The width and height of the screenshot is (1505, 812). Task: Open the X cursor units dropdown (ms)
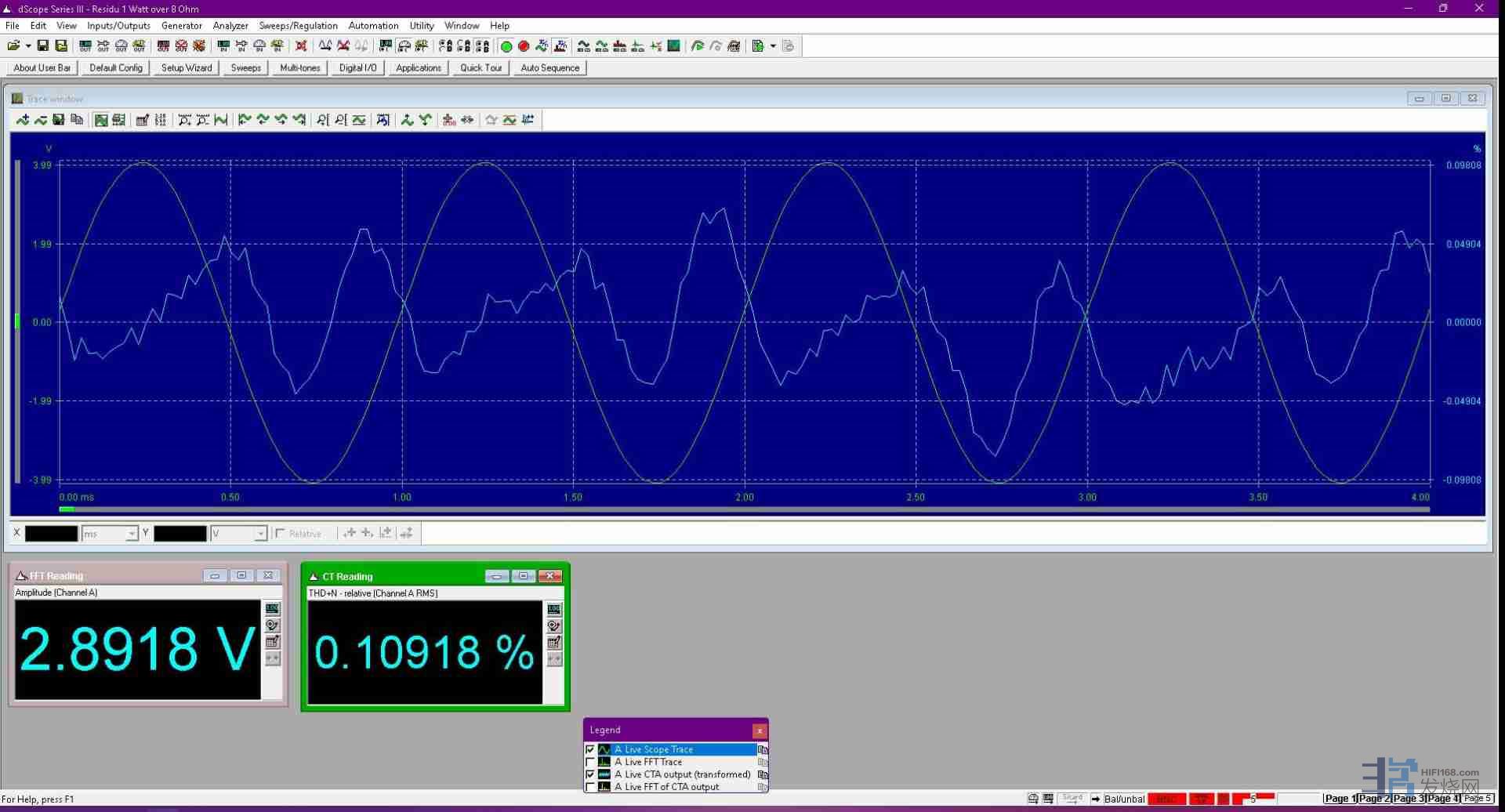click(x=131, y=534)
